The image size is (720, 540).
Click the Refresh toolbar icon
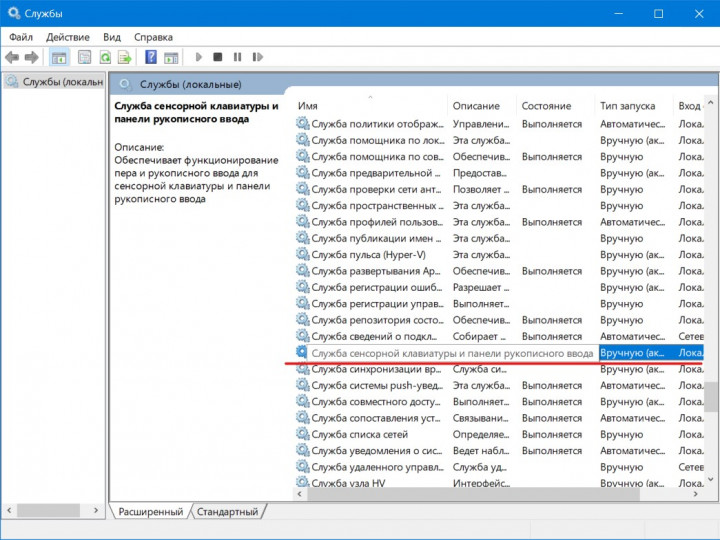105,58
